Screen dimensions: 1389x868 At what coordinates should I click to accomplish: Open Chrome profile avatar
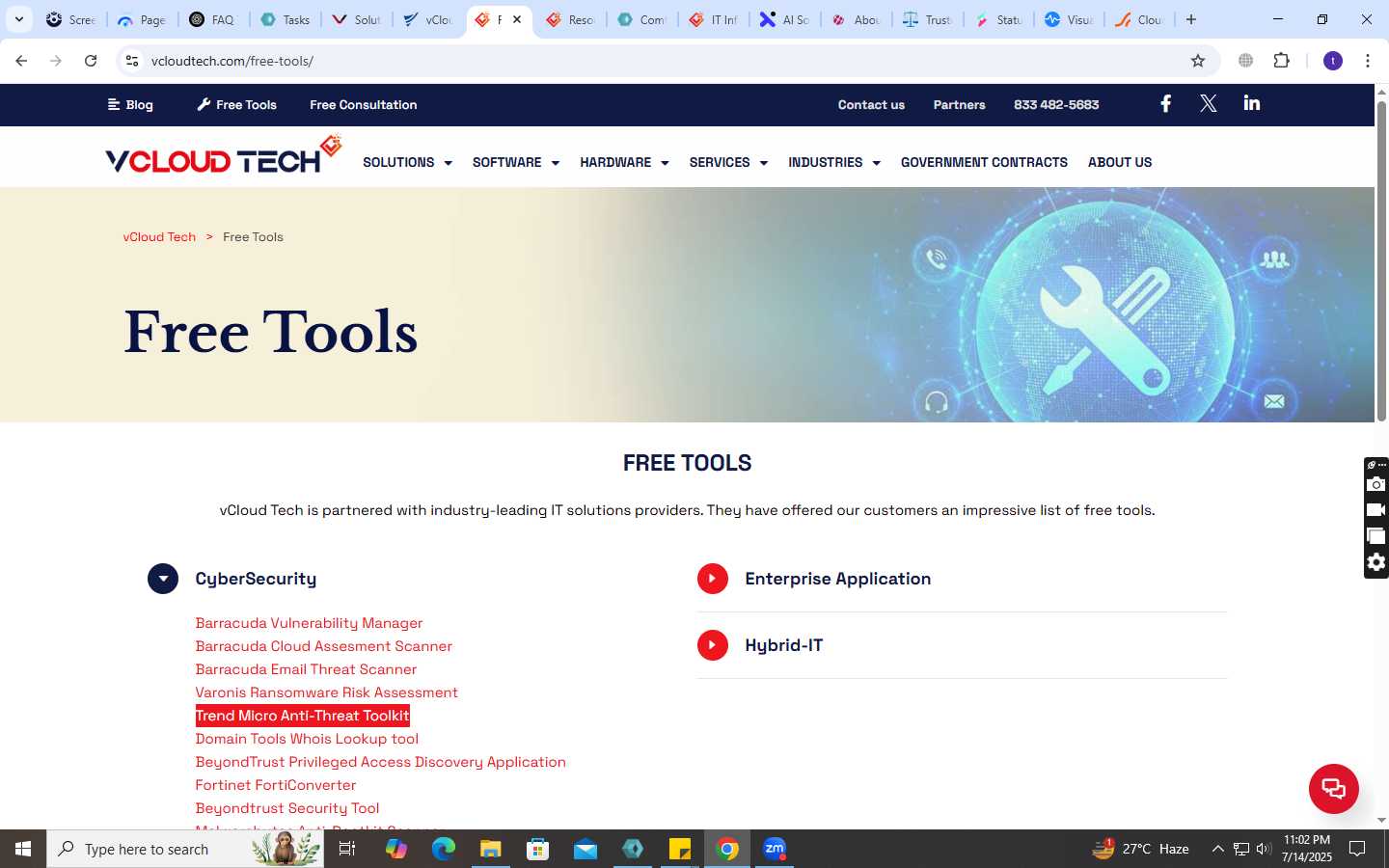pyautogui.click(x=1333, y=61)
